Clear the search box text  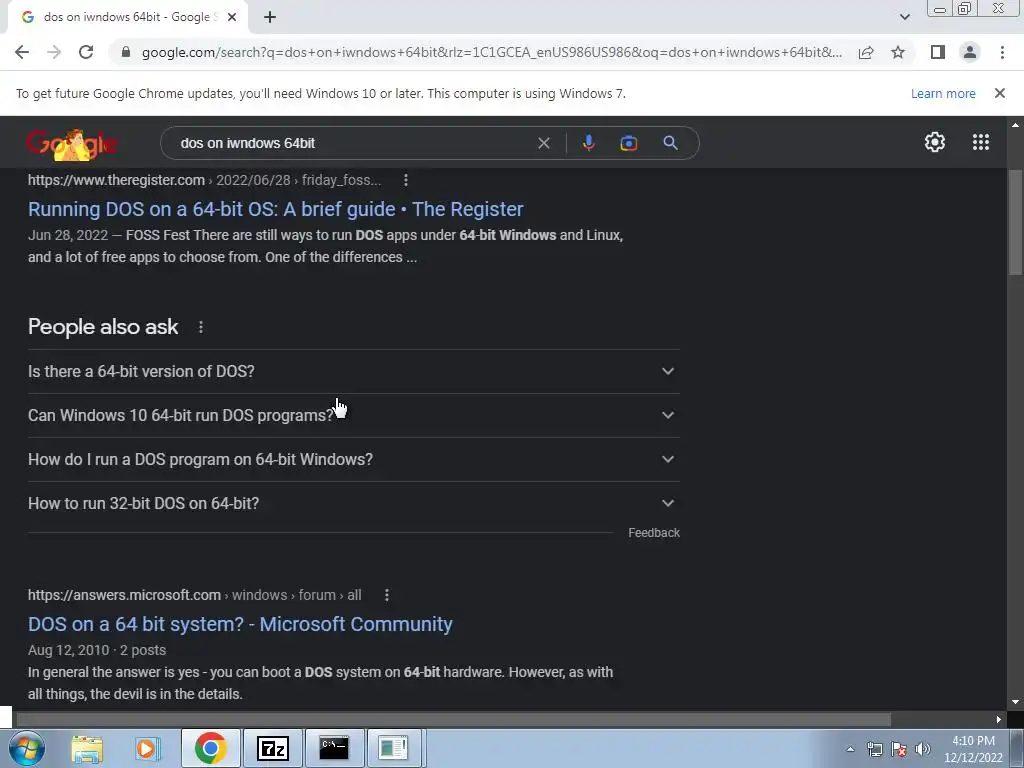coord(543,143)
